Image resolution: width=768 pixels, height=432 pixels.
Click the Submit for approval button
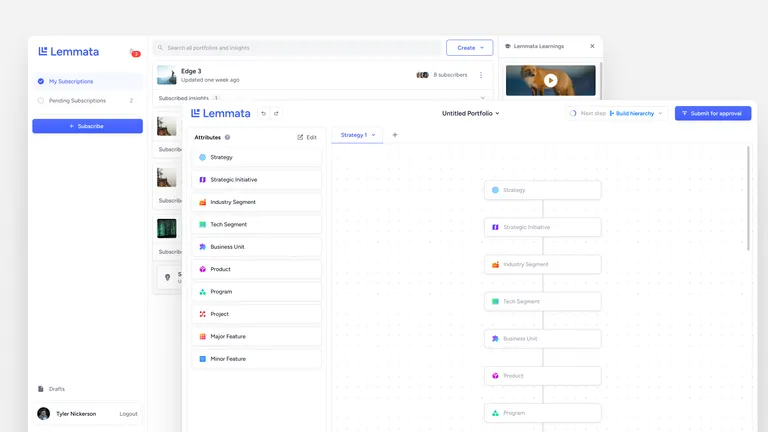click(x=712, y=113)
